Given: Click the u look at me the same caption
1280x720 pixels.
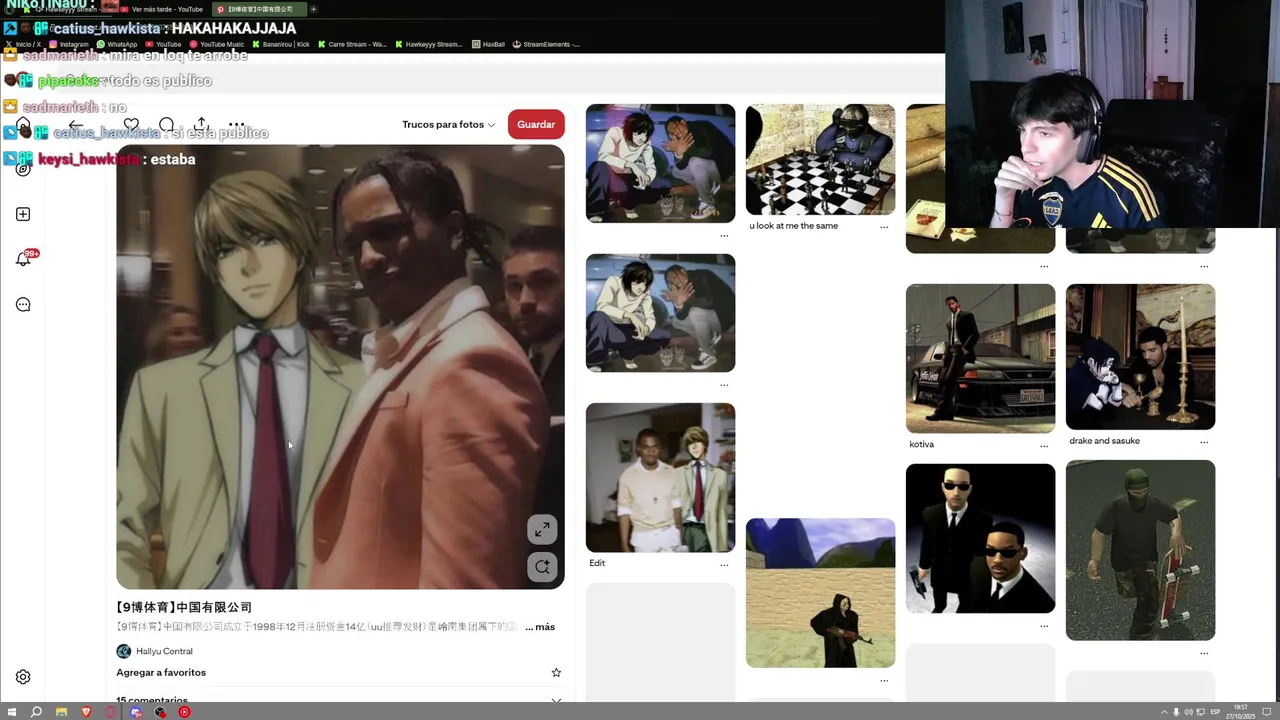Looking at the screenshot, I should click(794, 226).
